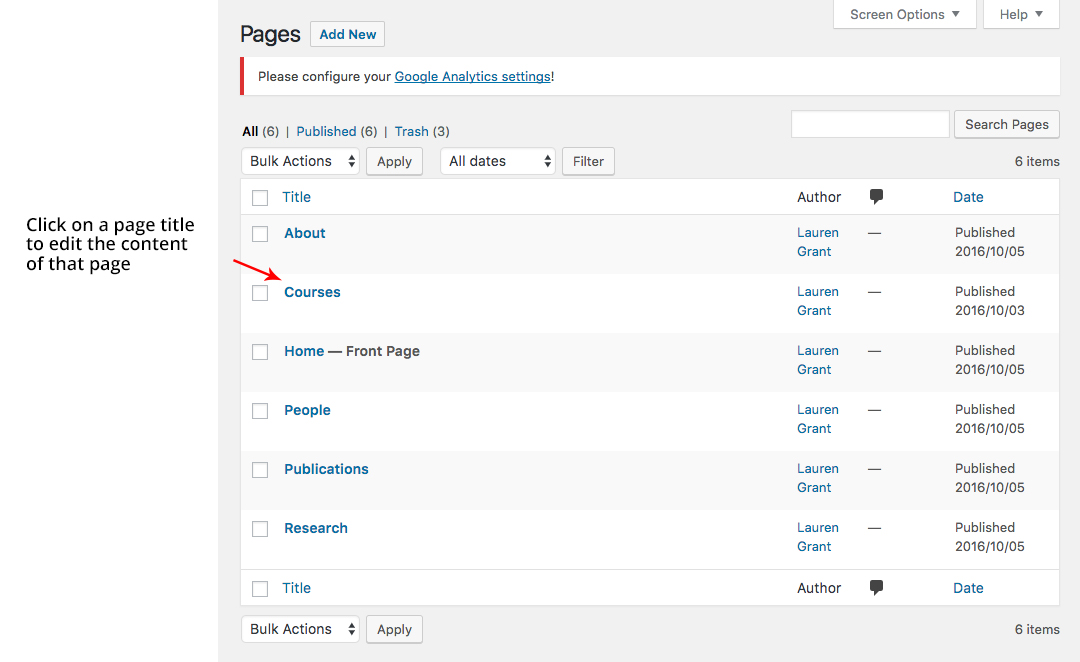Open the Bulk Actions dropdown
The height and width of the screenshot is (662, 1080).
point(300,160)
